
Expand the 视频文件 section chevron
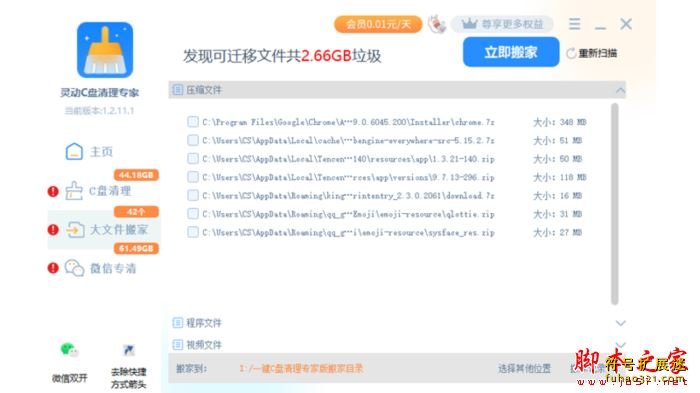point(620,345)
